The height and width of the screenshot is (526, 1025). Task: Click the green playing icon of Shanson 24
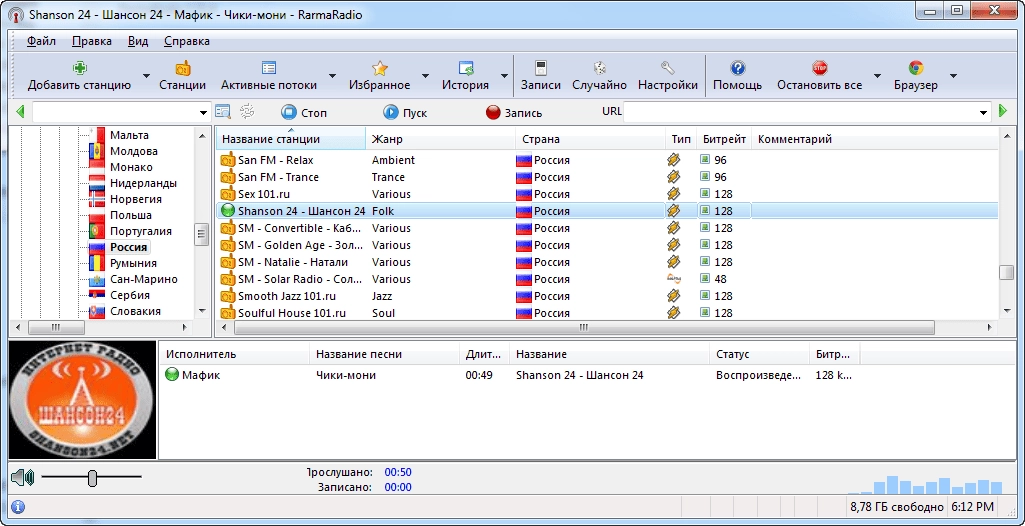[x=227, y=211]
